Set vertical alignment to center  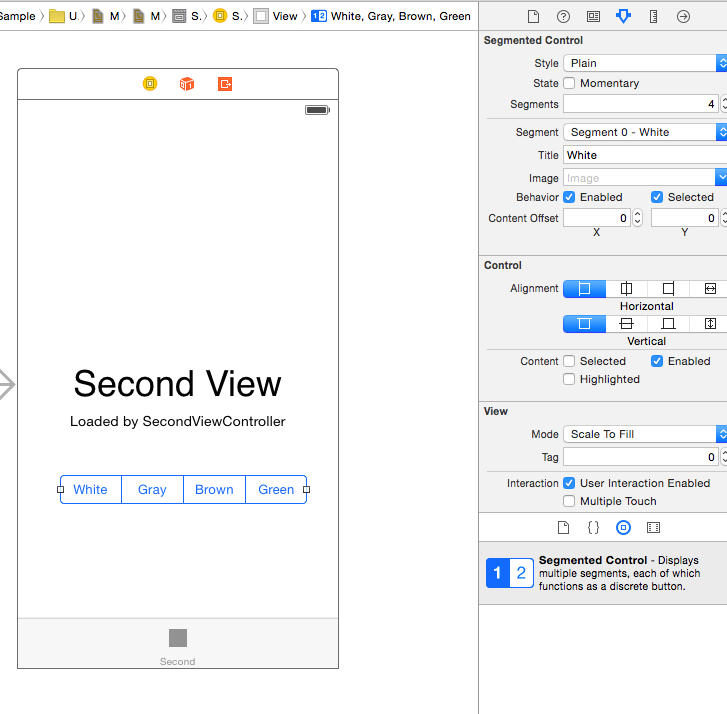point(626,324)
